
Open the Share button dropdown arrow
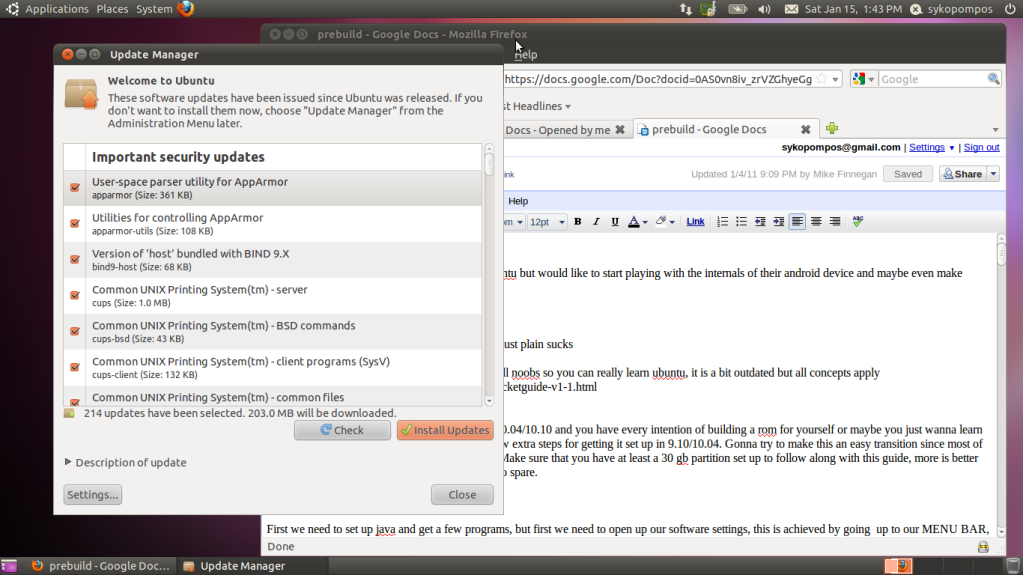[993, 174]
